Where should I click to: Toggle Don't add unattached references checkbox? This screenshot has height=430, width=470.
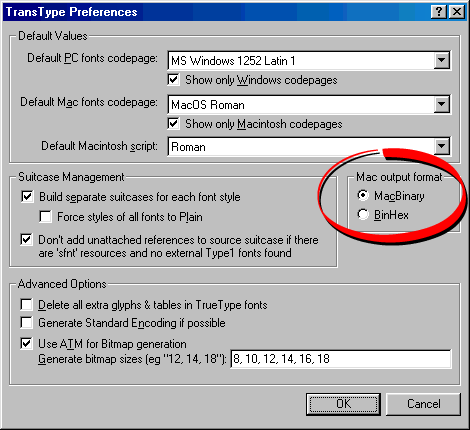pyautogui.click(x=27, y=240)
